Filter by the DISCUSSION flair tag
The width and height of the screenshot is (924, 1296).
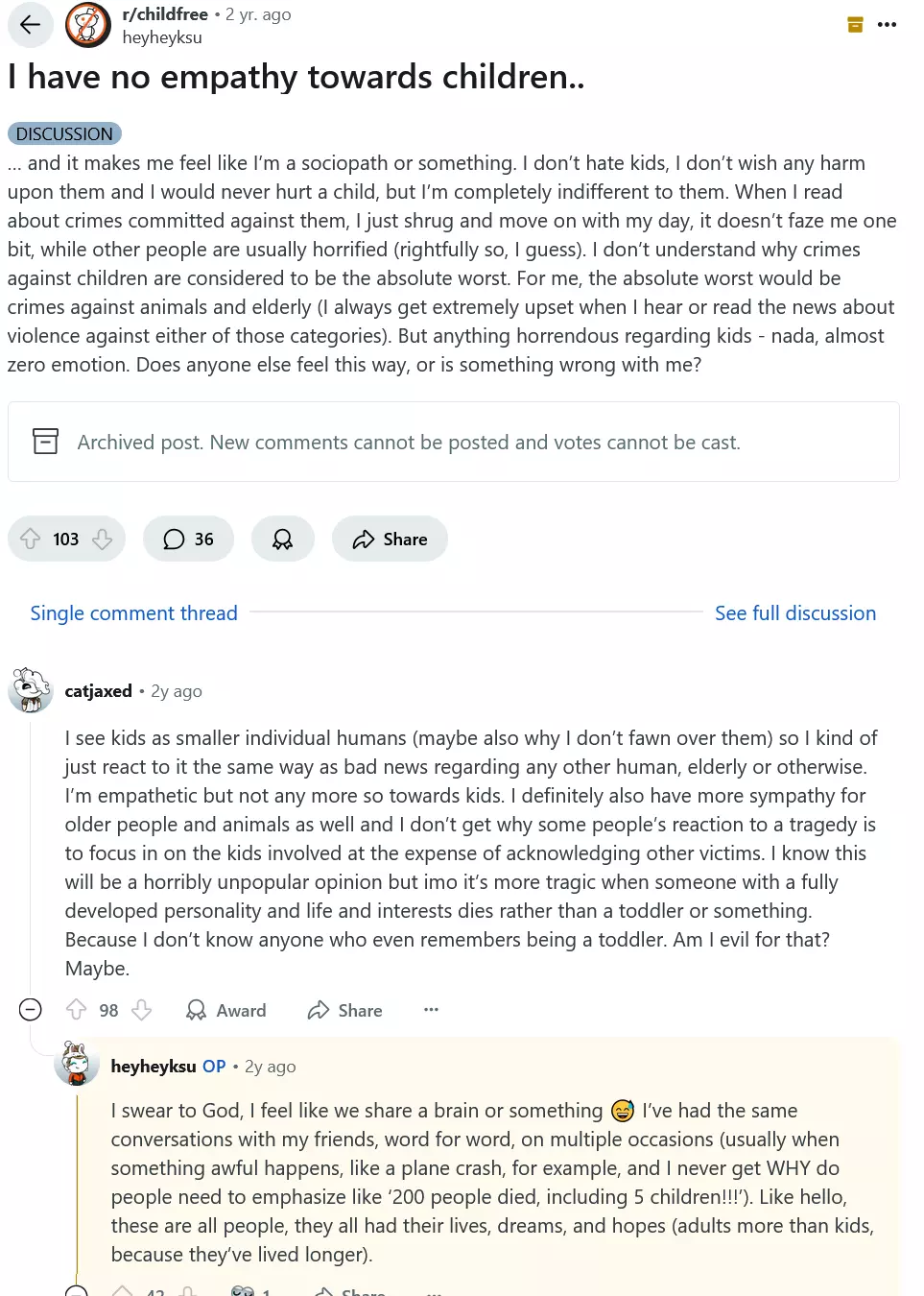pos(64,133)
